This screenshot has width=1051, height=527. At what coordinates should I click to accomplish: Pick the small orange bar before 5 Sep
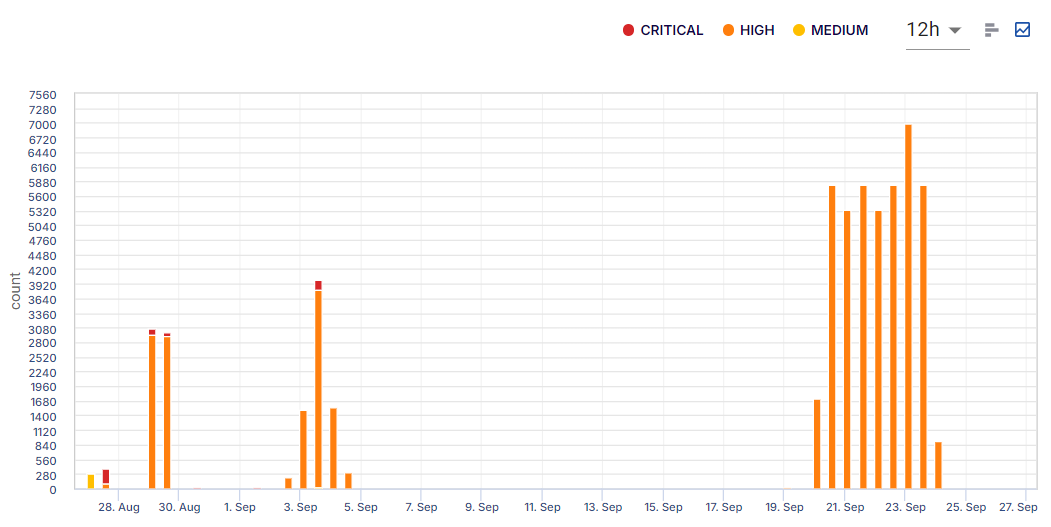click(x=348, y=481)
